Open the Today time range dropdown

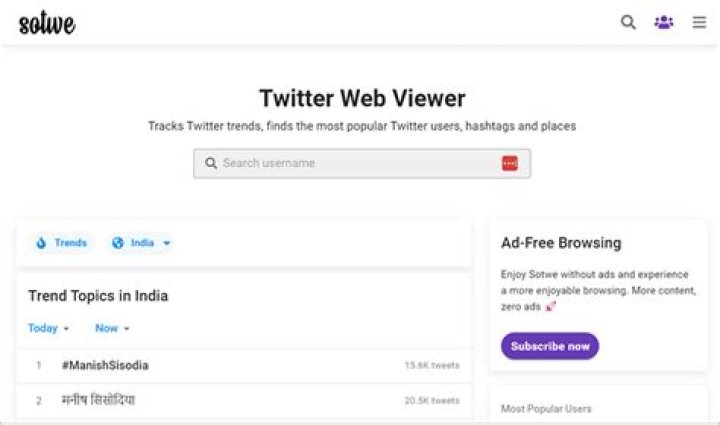click(x=49, y=328)
